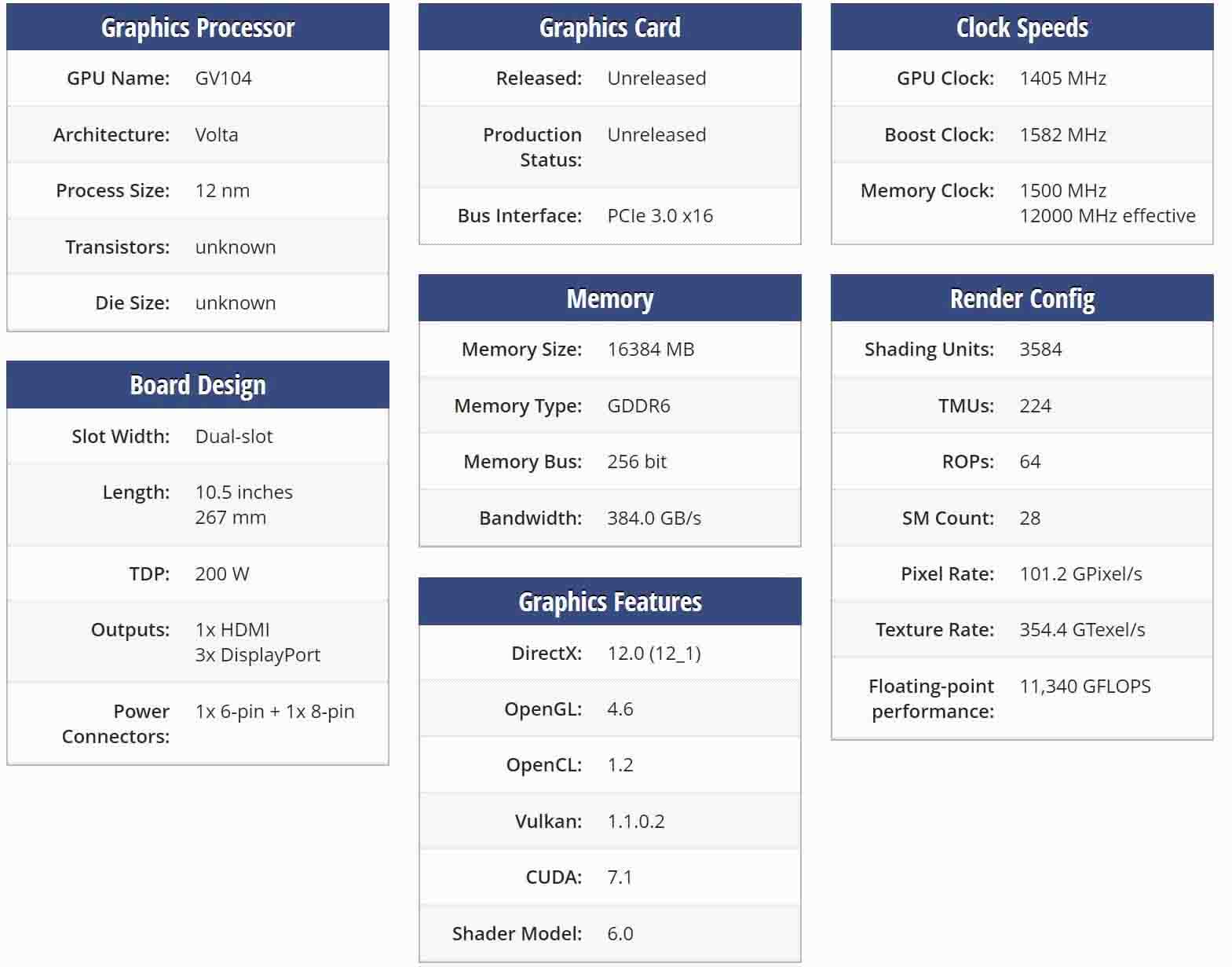1232x967 pixels.
Task: Select the GV104 GPU name value
Action: click(x=224, y=79)
